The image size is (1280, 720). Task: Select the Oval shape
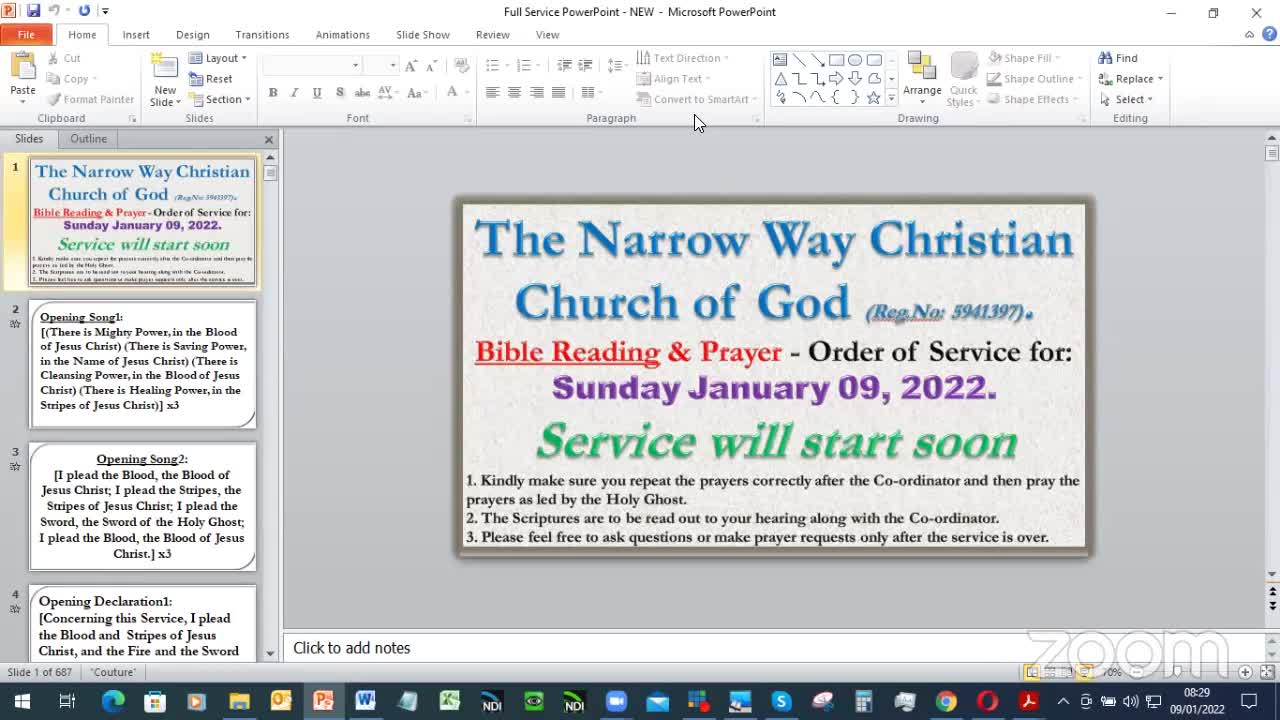855,59
